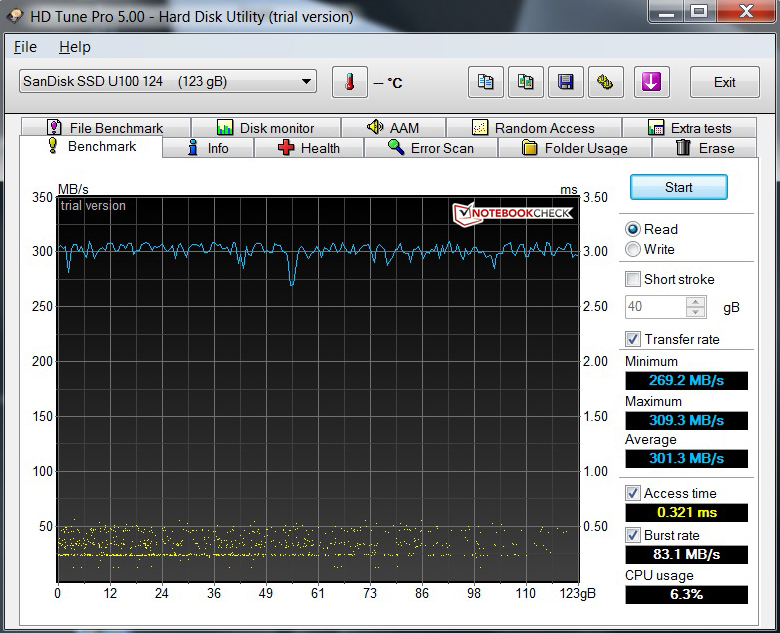This screenshot has height=633, width=780.
Task: Uncheck the Access time checkbox
Action: click(x=633, y=493)
